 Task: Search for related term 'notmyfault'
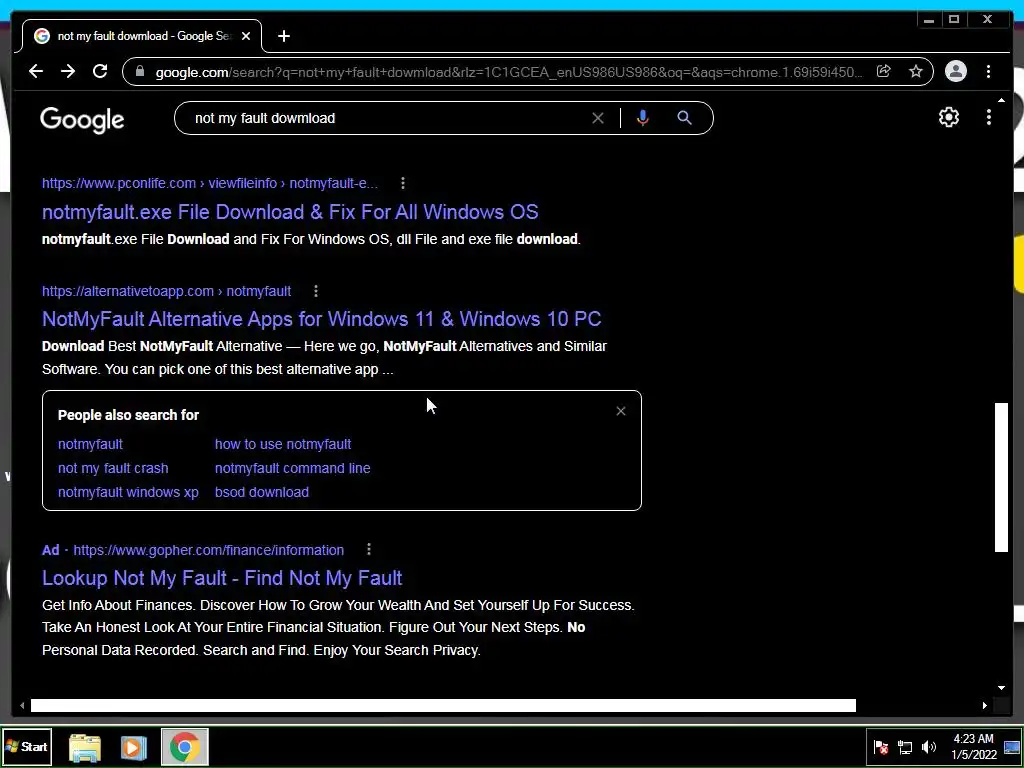pyautogui.click(x=90, y=444)
